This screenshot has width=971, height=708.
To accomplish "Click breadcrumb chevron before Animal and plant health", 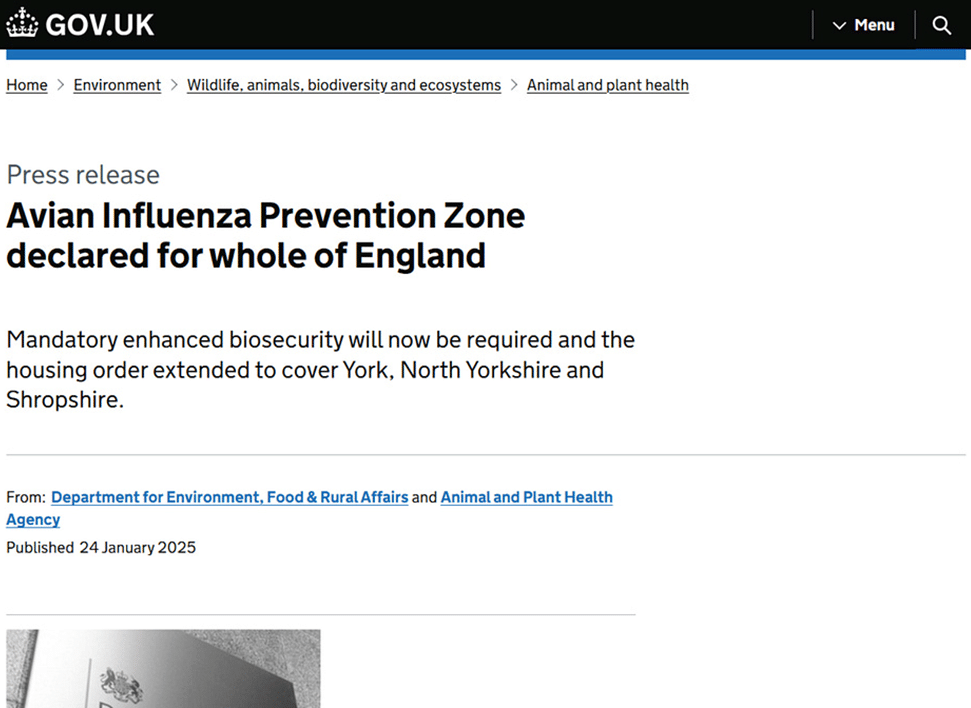I will [514, 85].
